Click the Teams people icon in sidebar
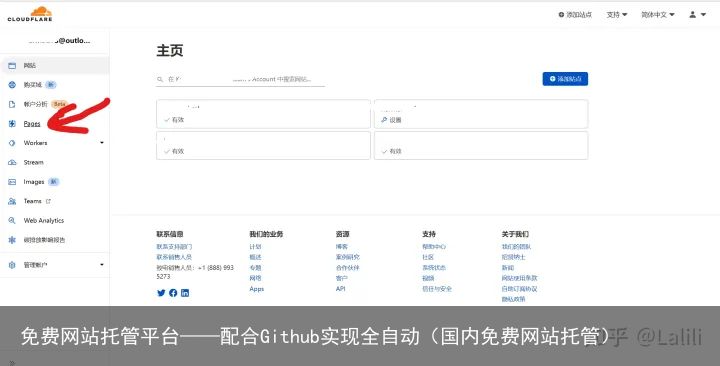The image size is (720, 366). pyautogui.click(x=12, y=201)
